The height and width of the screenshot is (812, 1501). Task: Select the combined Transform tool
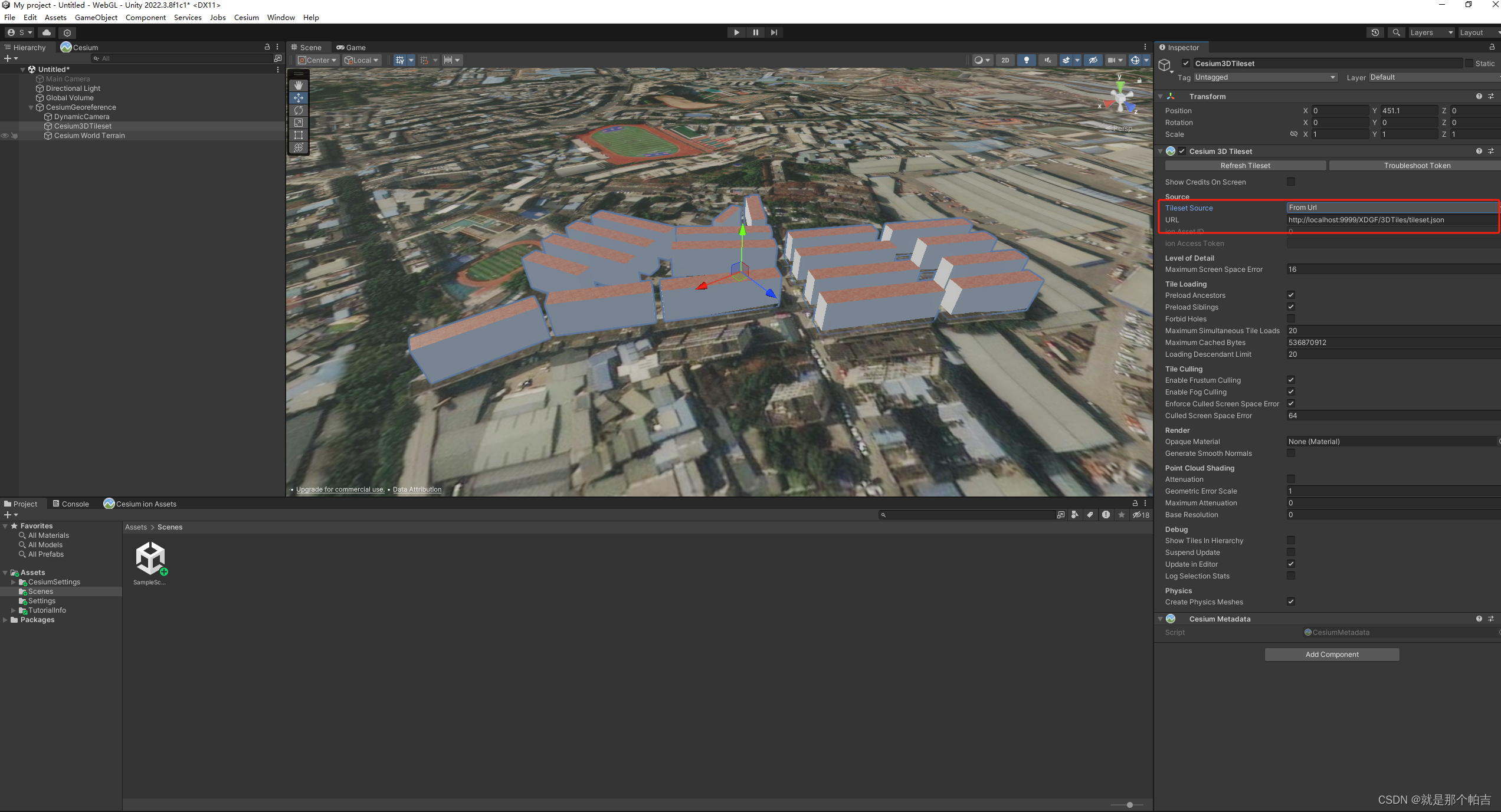299,147
